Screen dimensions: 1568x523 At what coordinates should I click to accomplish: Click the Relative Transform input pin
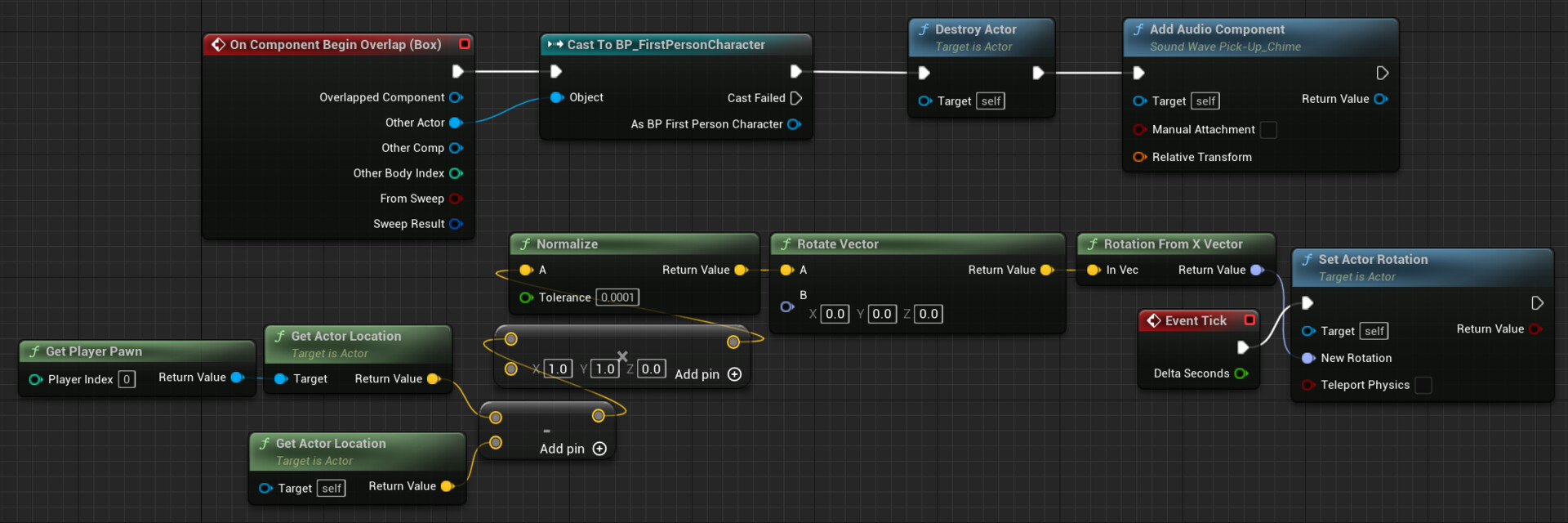coord(1139,157)
